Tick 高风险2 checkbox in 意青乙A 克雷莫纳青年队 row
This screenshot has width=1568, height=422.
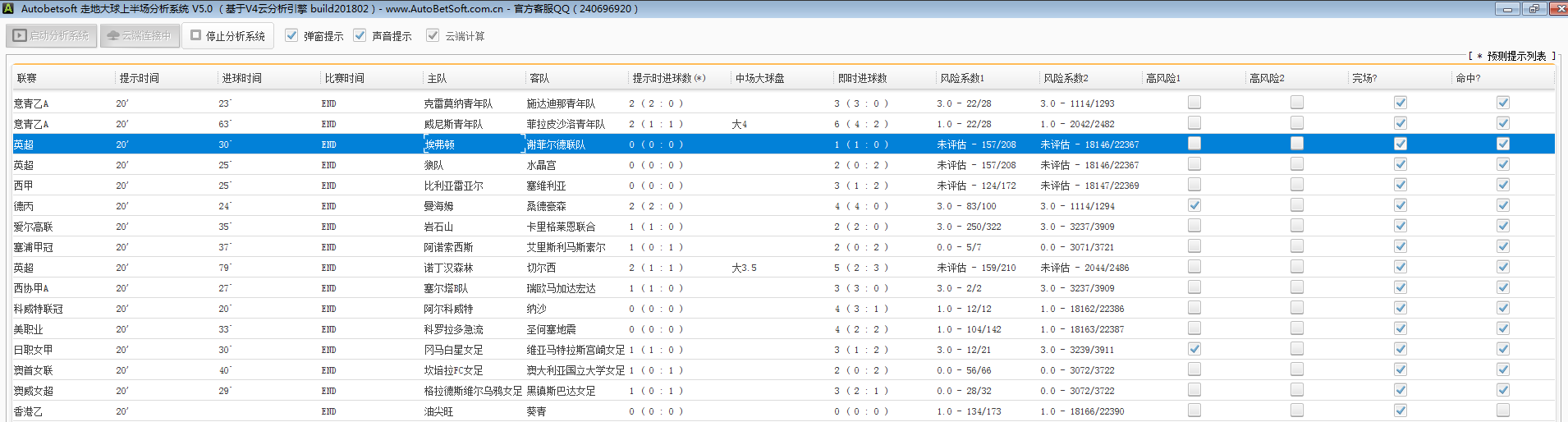point(1296,103)
